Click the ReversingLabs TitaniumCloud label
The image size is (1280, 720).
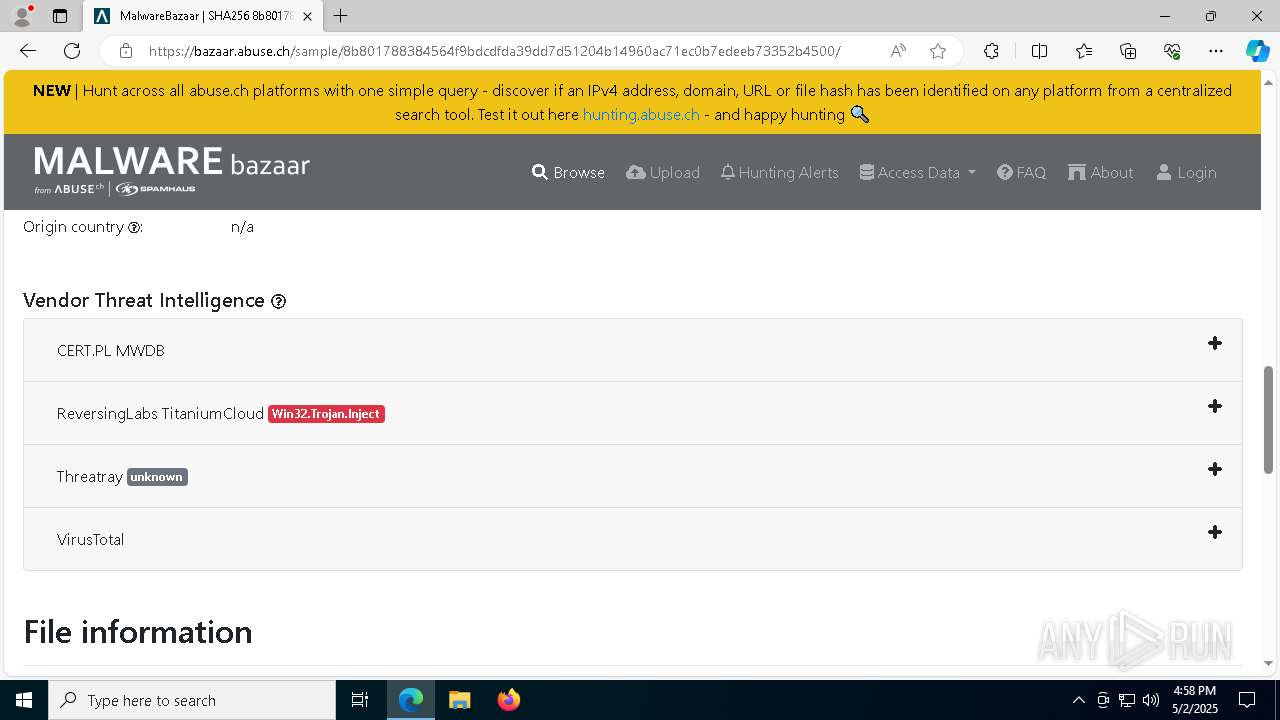tap(160, 413)
